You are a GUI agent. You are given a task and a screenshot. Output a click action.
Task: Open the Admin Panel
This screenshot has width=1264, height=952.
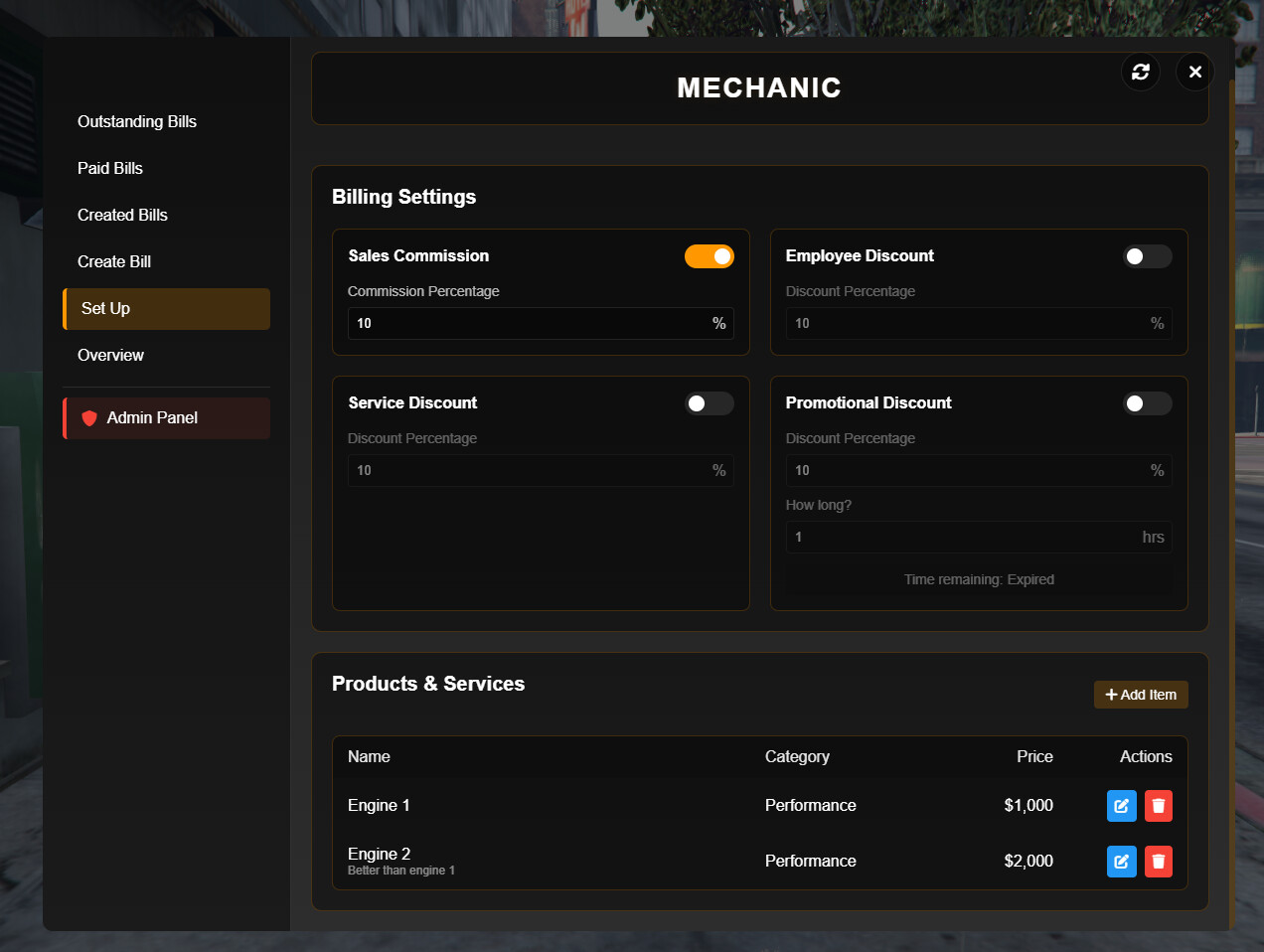coord(151,417)
